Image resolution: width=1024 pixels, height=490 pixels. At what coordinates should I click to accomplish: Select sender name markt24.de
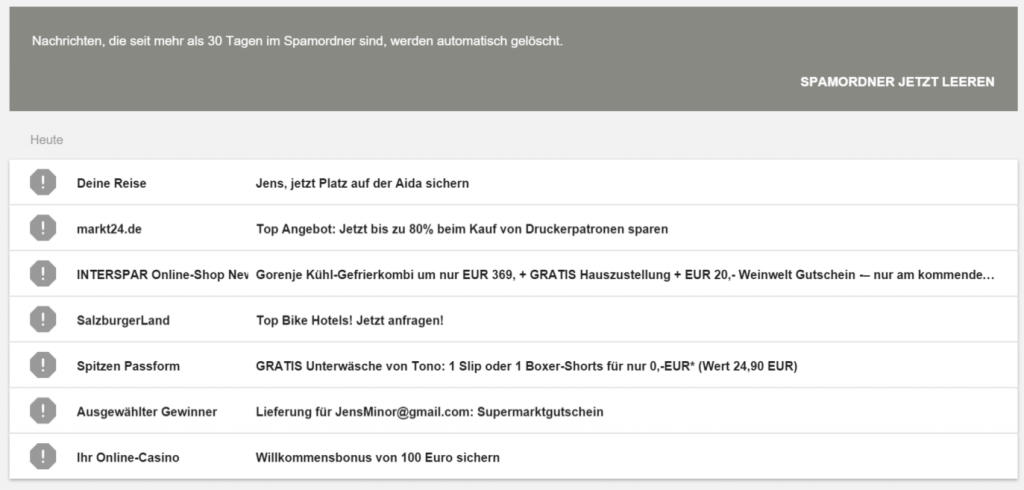click(109, 229)
